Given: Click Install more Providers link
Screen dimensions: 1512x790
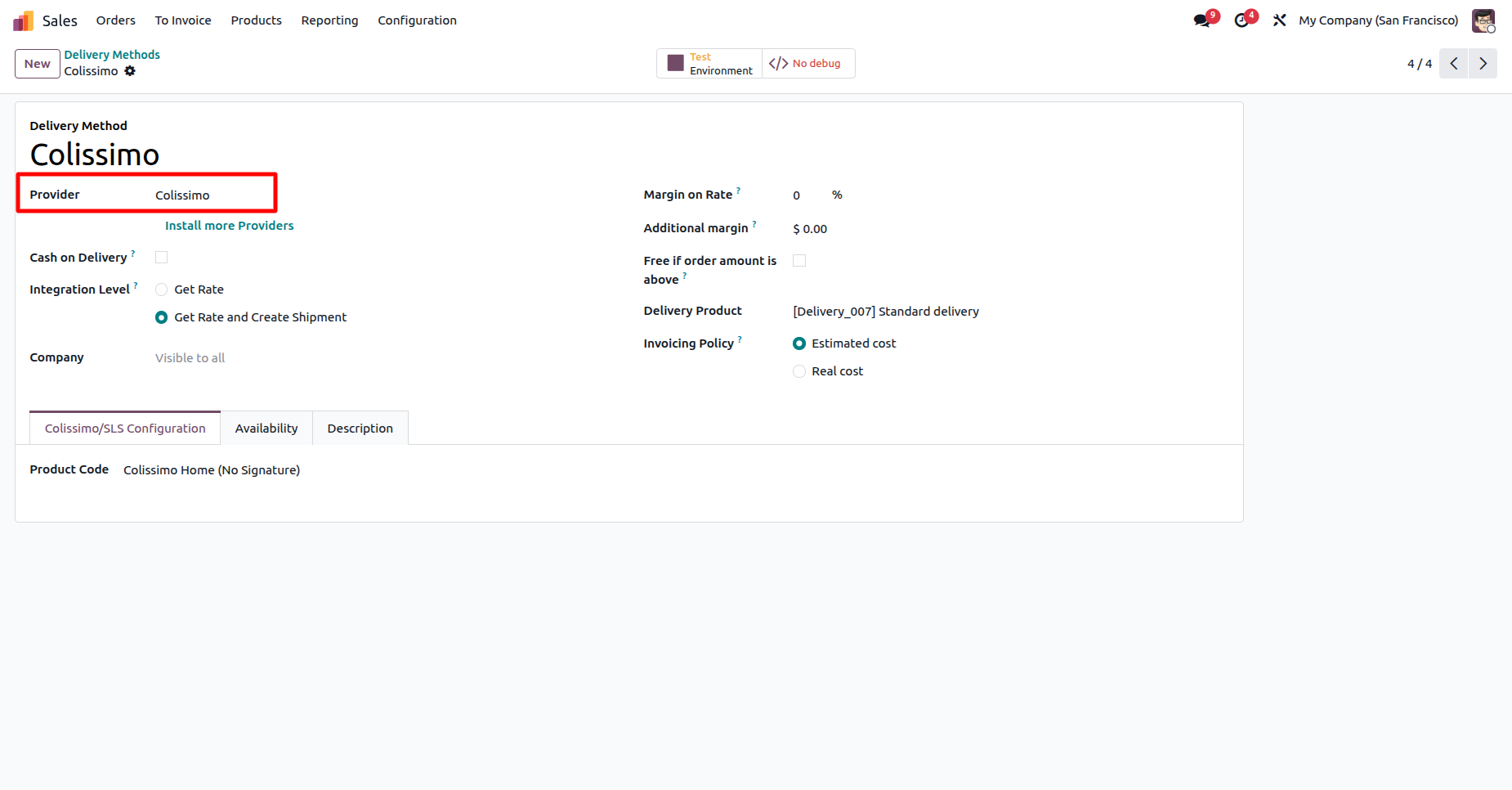Looking at the screenshot, I should coord(229,226).
